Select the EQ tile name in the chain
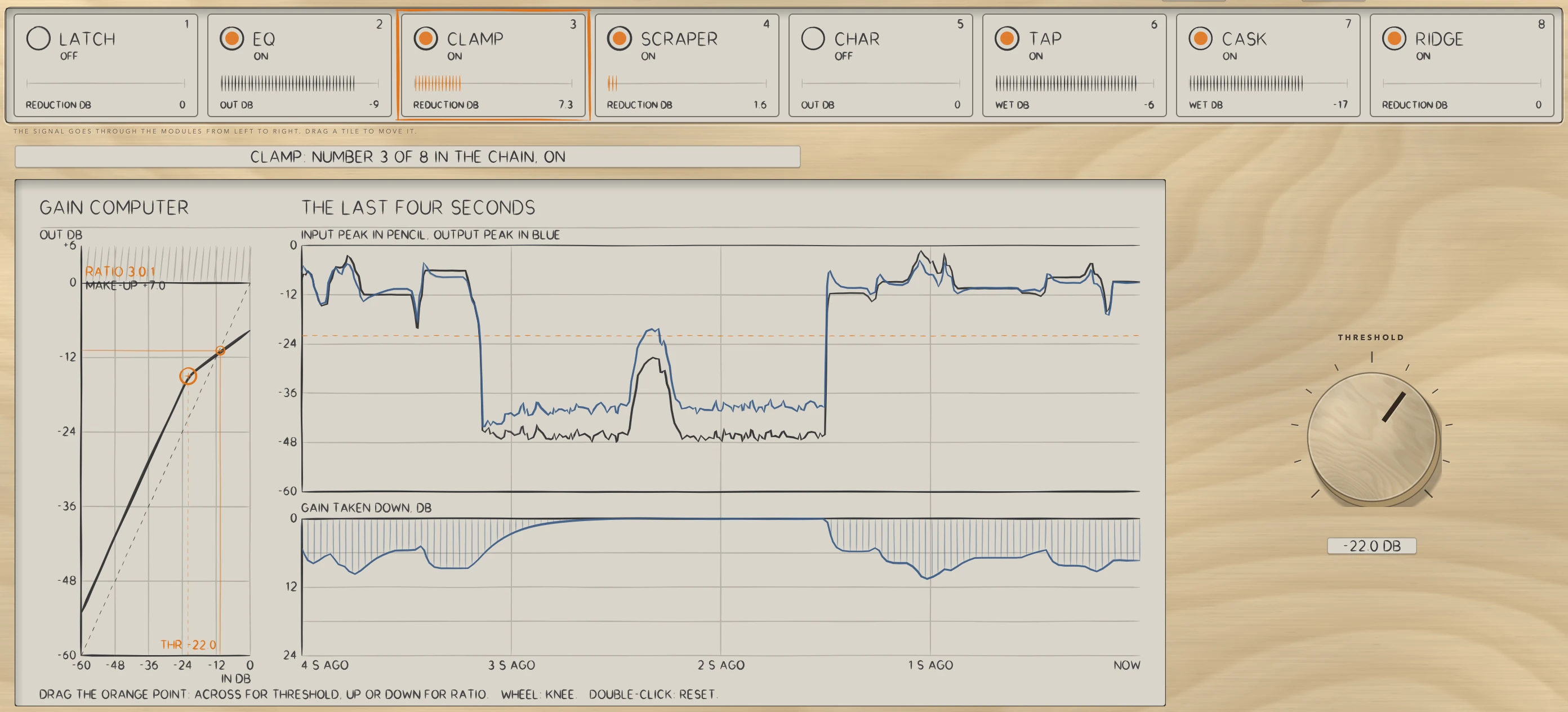Viewport: 1568px width, 712px height. point(264,39)
